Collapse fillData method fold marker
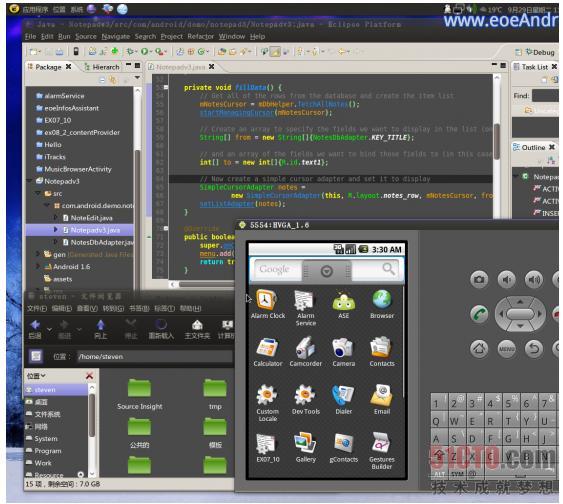 [x=166, y=87]
